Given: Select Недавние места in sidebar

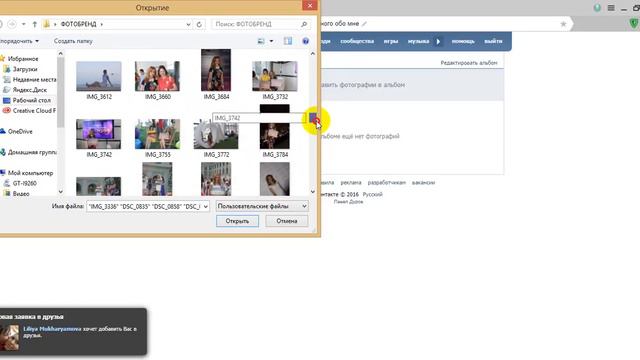Looking at the screenshot, I should pyautogui.click(x=34, y=80).
